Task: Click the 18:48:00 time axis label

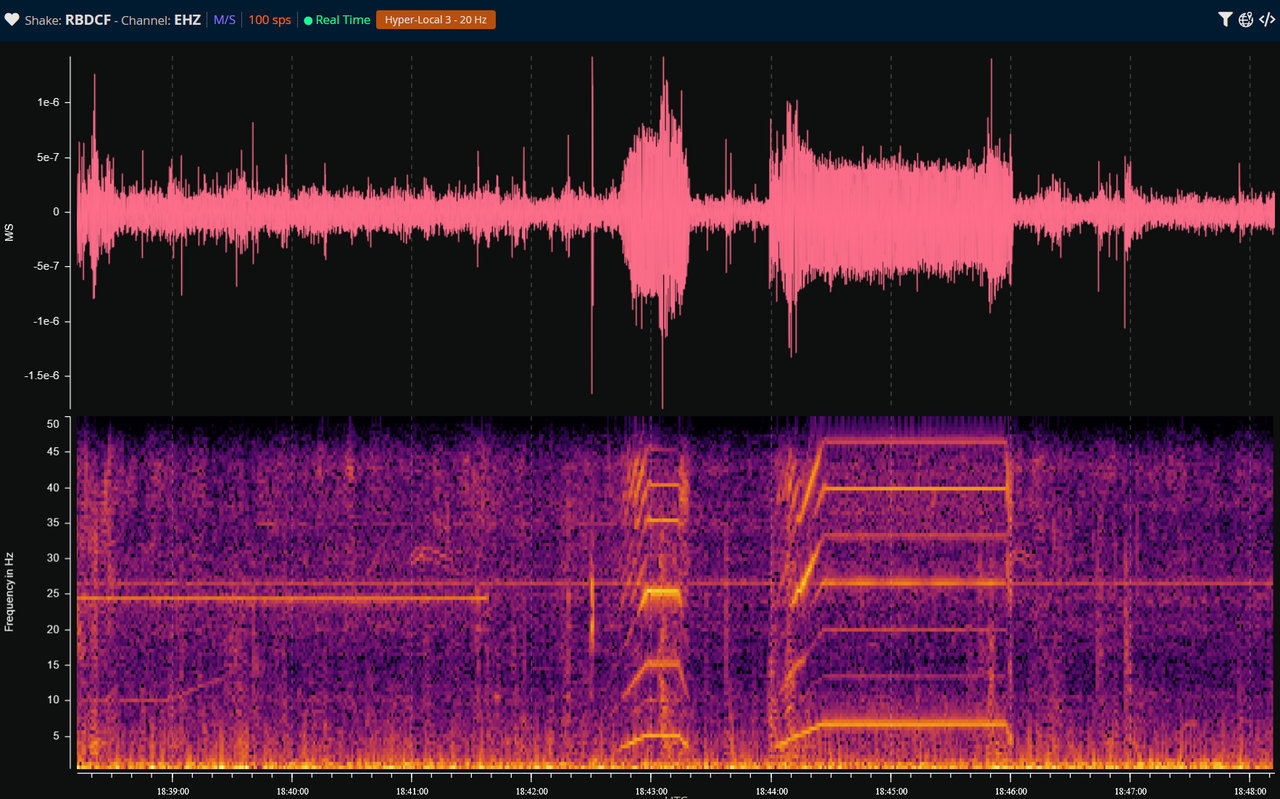Action: pyautogui.click(x=1250, y=790)
